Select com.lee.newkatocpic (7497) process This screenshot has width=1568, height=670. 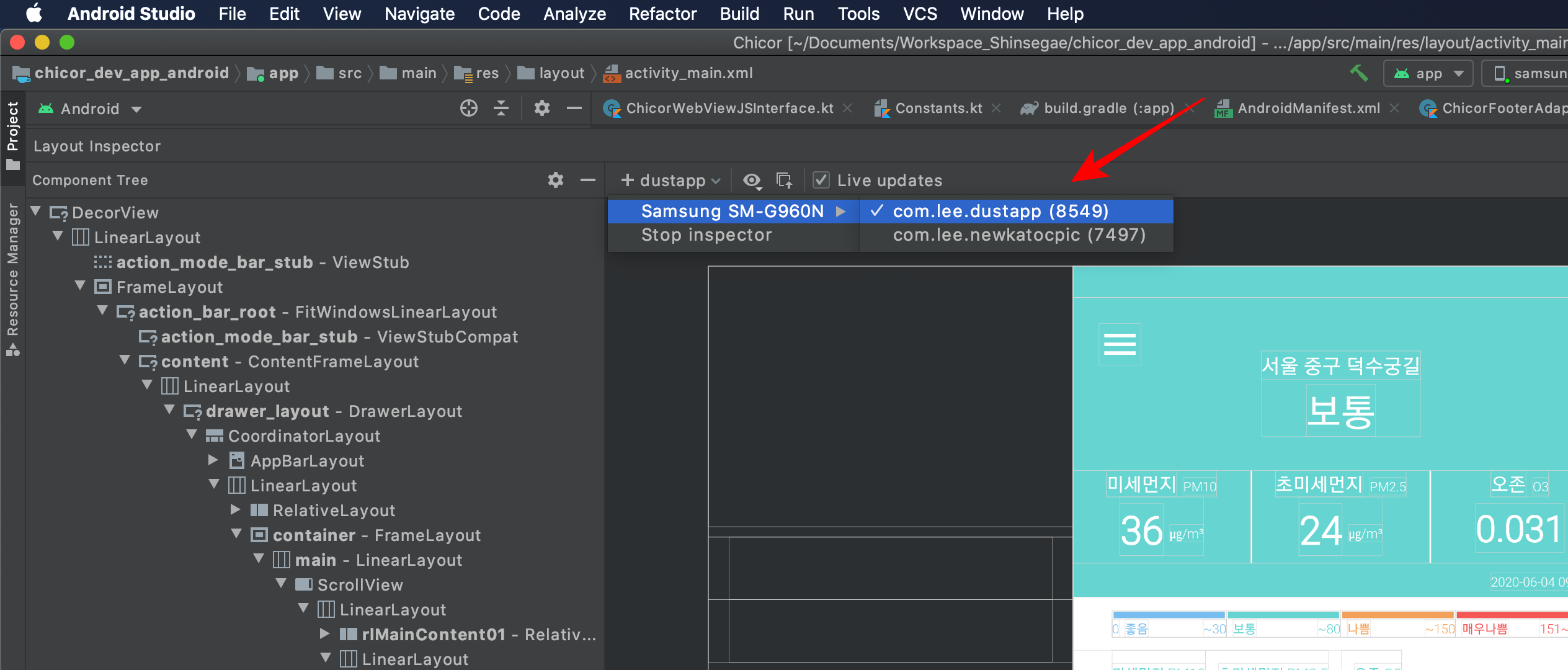pos(1018,235)
